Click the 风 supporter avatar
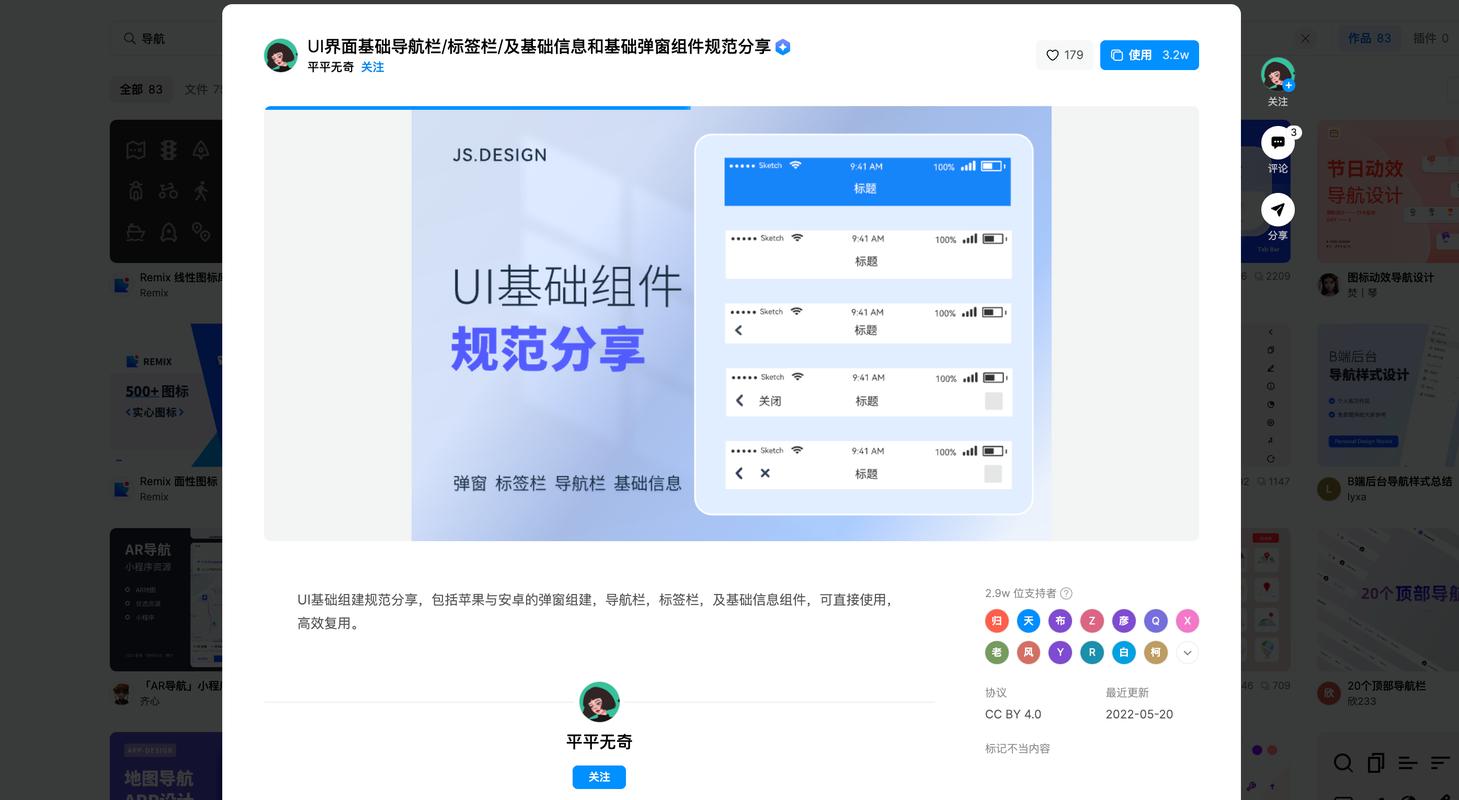Screen dimensions: 1459x800 [x=1028, y=653]
